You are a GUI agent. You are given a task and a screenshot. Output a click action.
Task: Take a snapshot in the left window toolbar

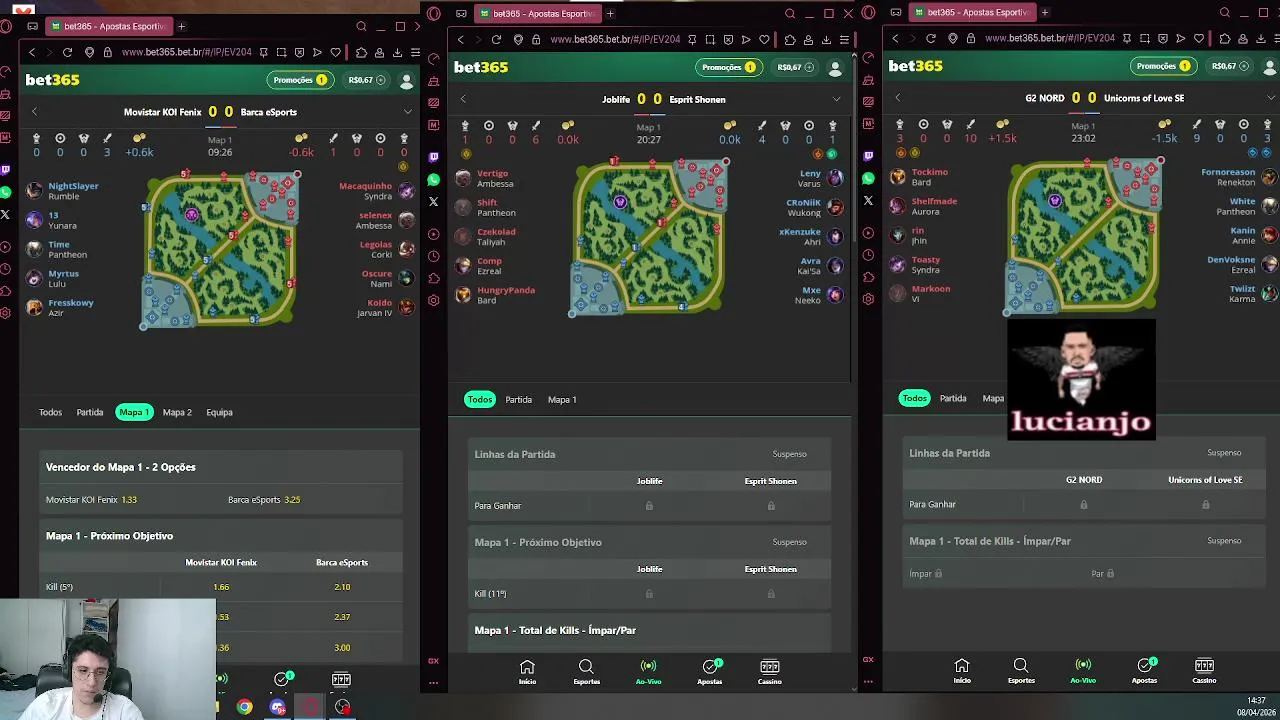point(282,52)
